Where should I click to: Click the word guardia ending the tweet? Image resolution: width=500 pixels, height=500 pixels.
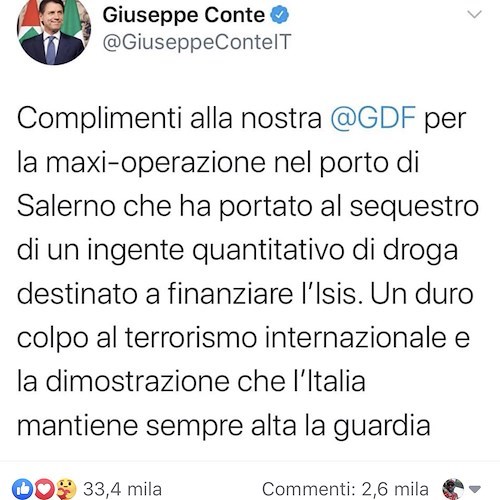[x=382, y=427]
